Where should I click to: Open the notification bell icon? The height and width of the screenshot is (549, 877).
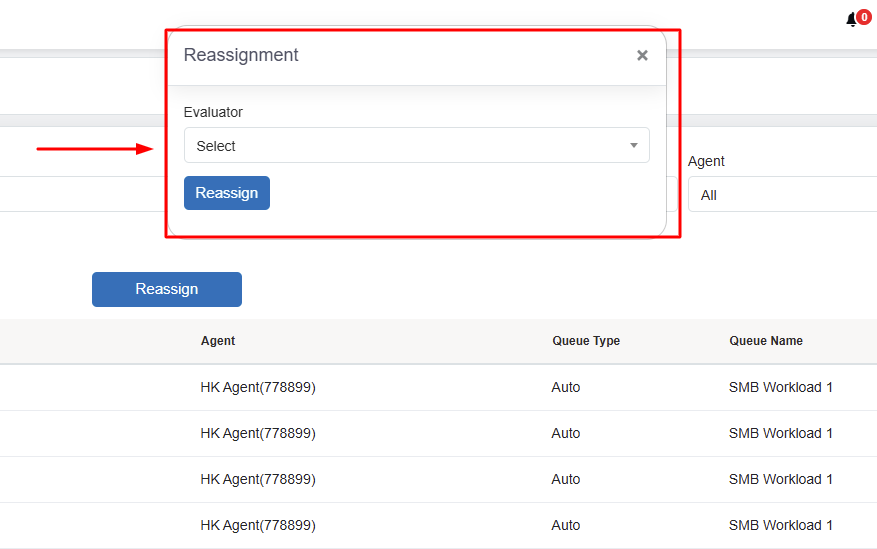click(852, 20)
